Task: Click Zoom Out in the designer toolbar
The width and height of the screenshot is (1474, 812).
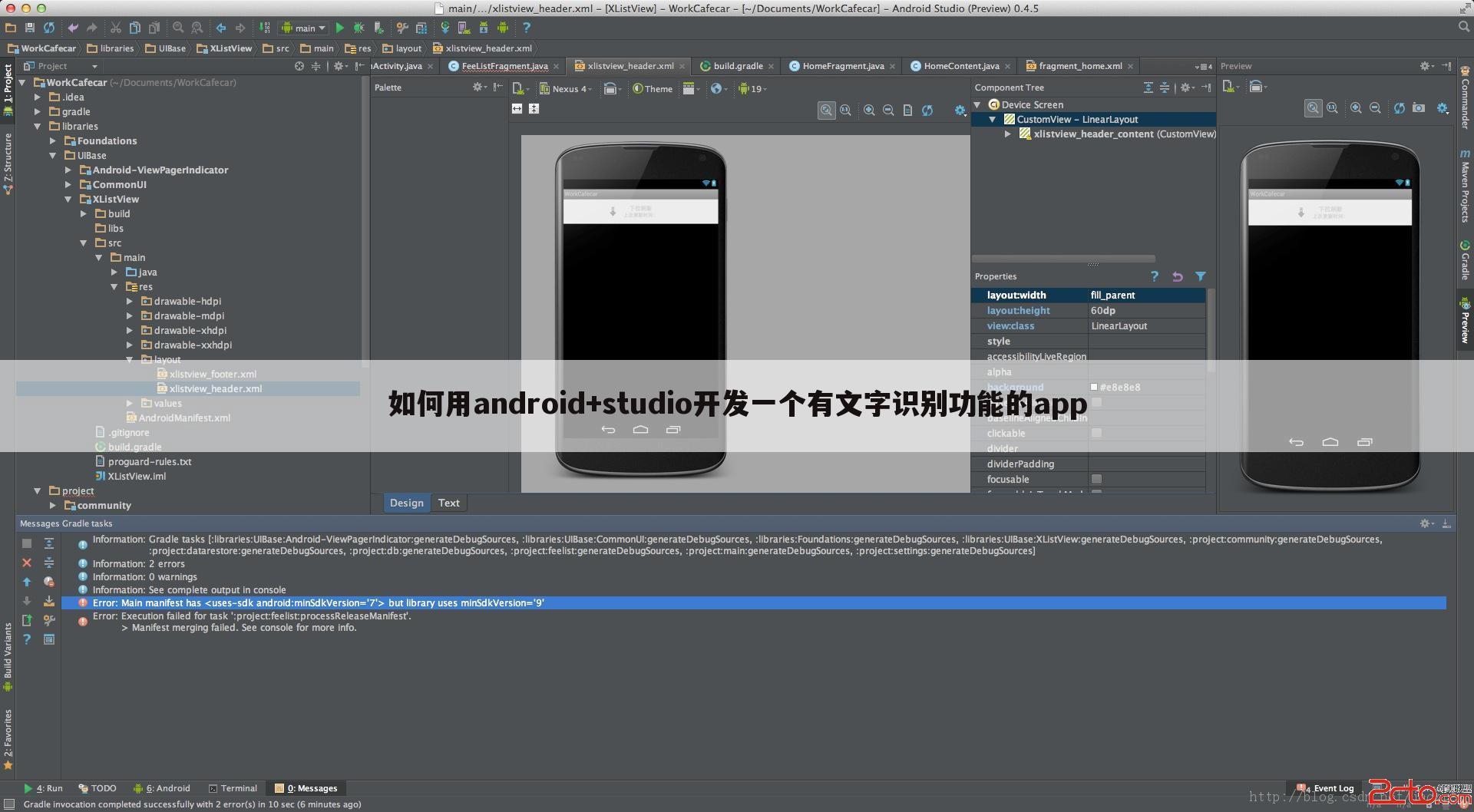Action: pyautogui.click(x=888, y=111)
